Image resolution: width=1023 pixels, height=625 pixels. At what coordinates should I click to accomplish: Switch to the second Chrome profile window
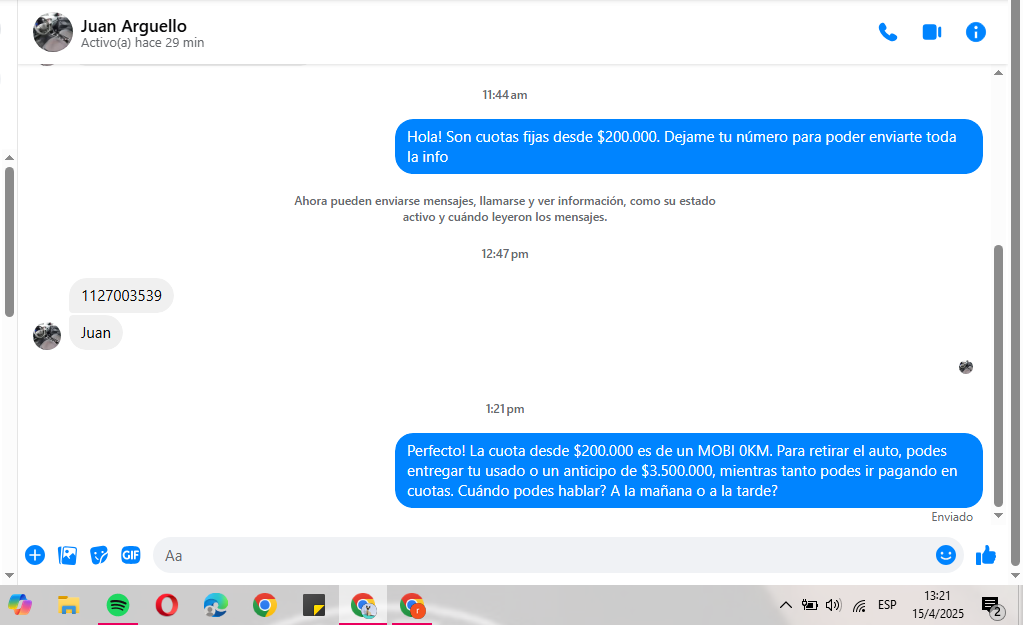[x=412, y=605]
